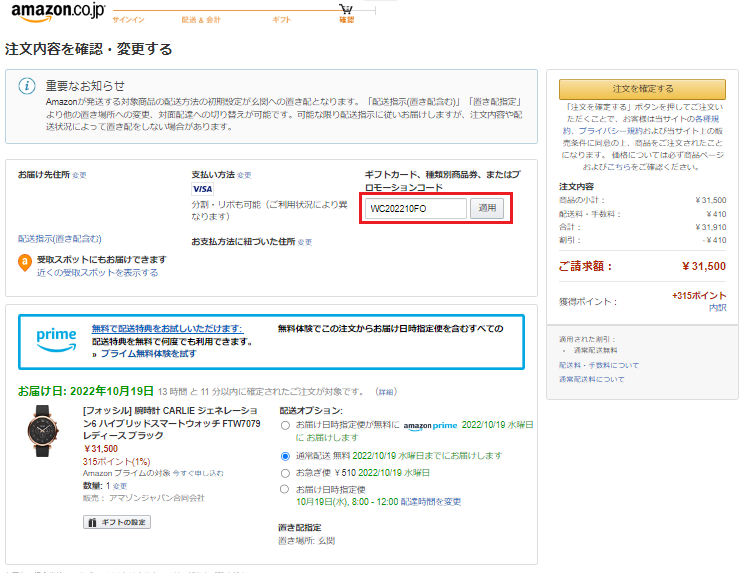Click 確認 progress step
The height and width of the screenshot is (573, 745).
pyautogui.click(x=346, y=20)
